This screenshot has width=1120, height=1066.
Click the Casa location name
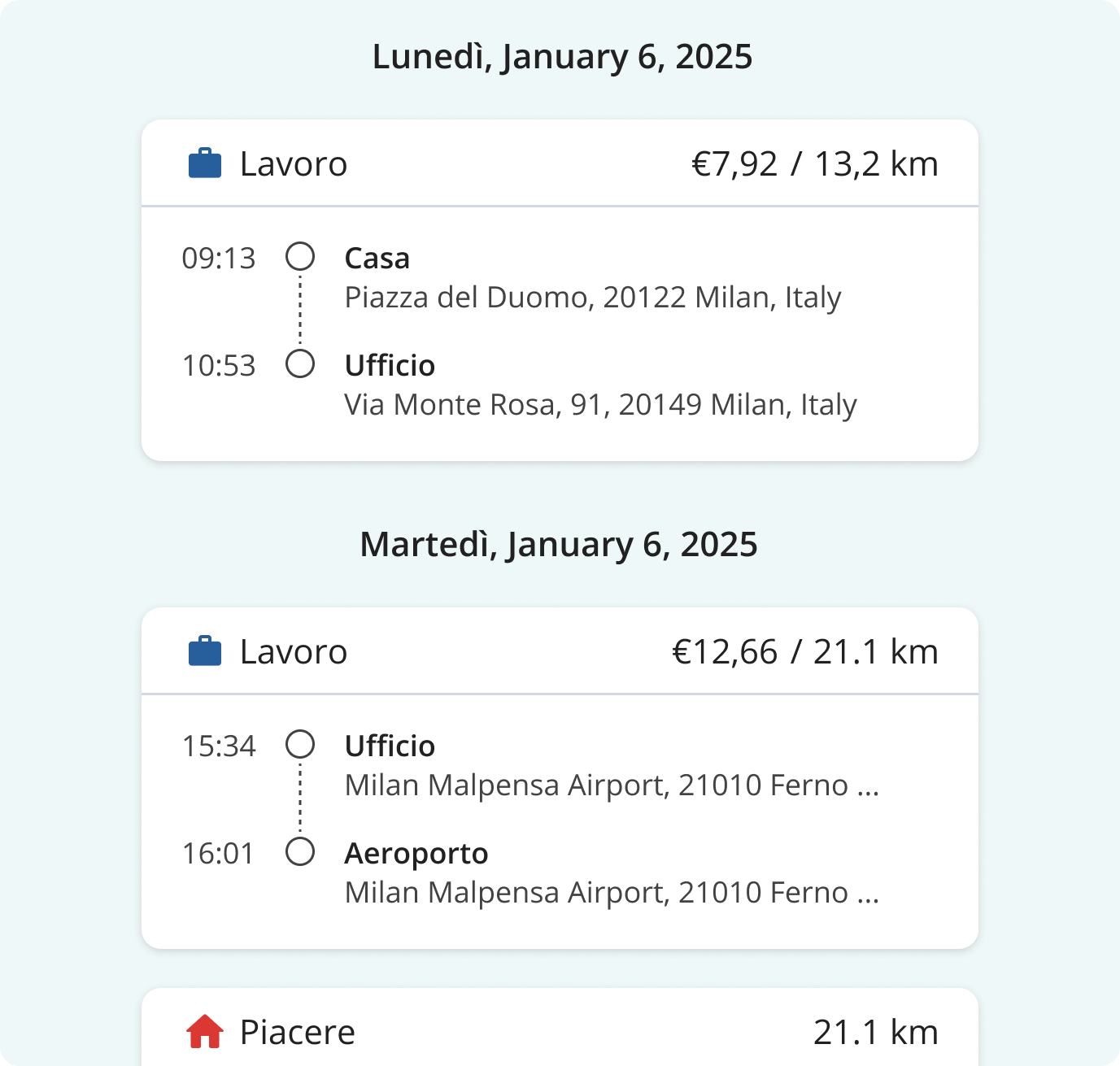tap(377, 259)
